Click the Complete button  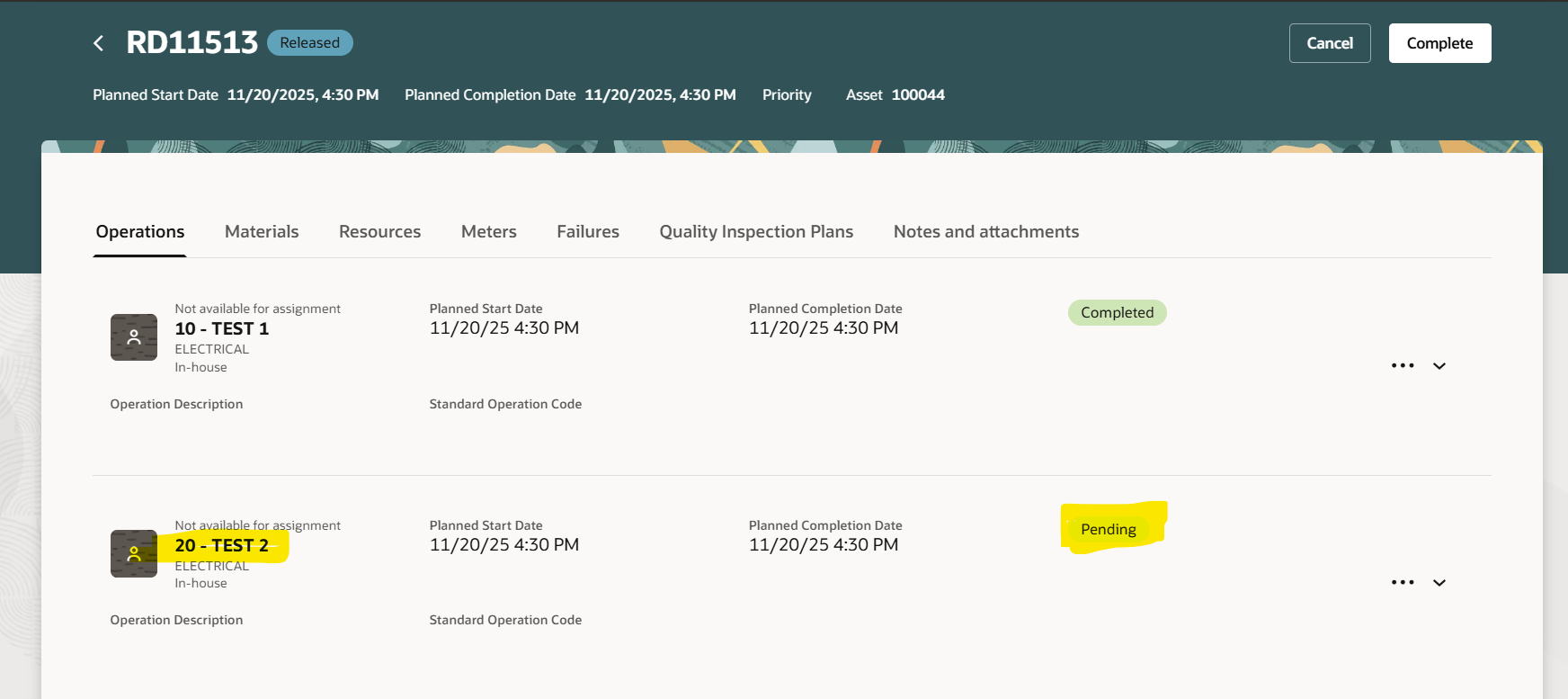coord(1439,43)
